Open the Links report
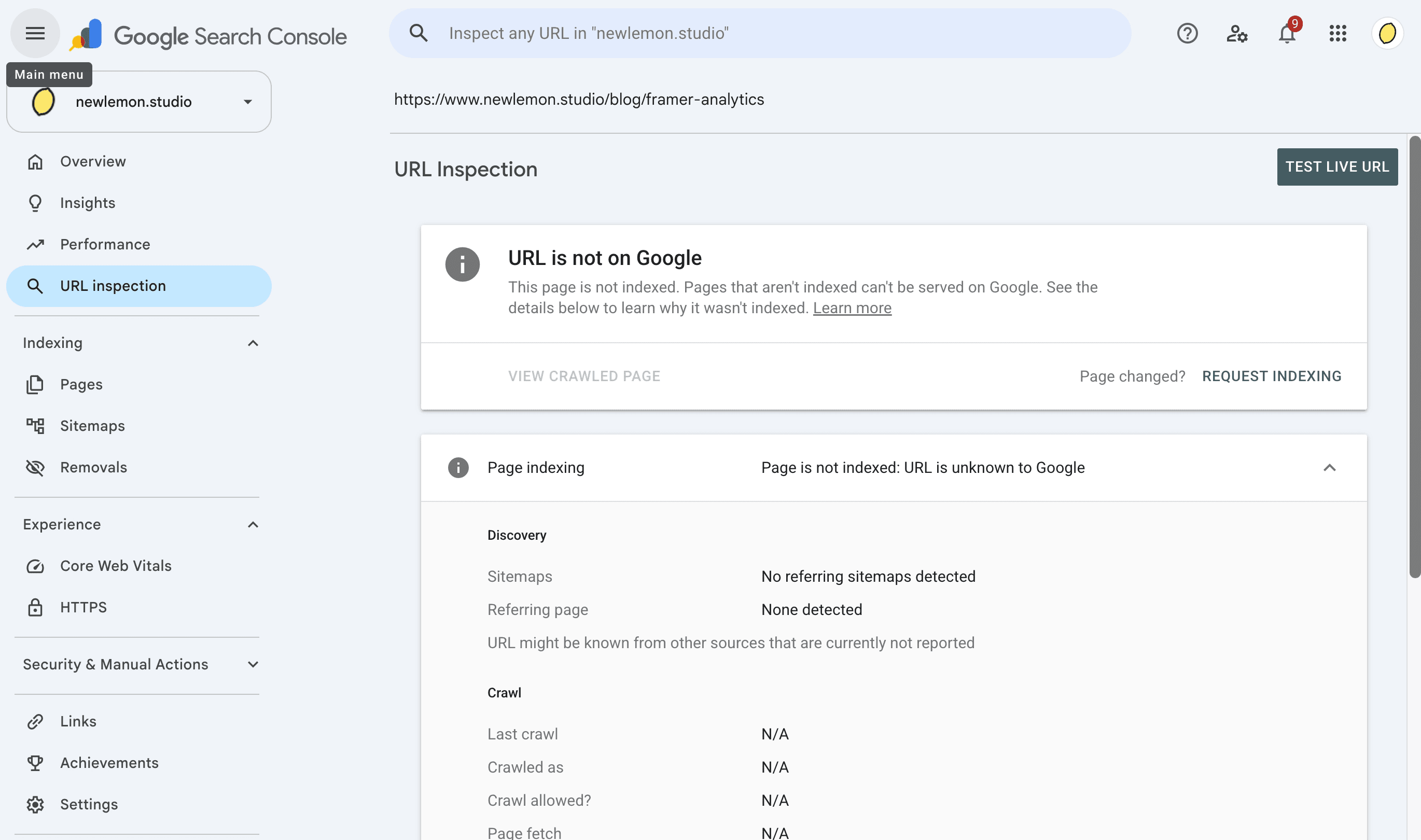 pos(140,722)
